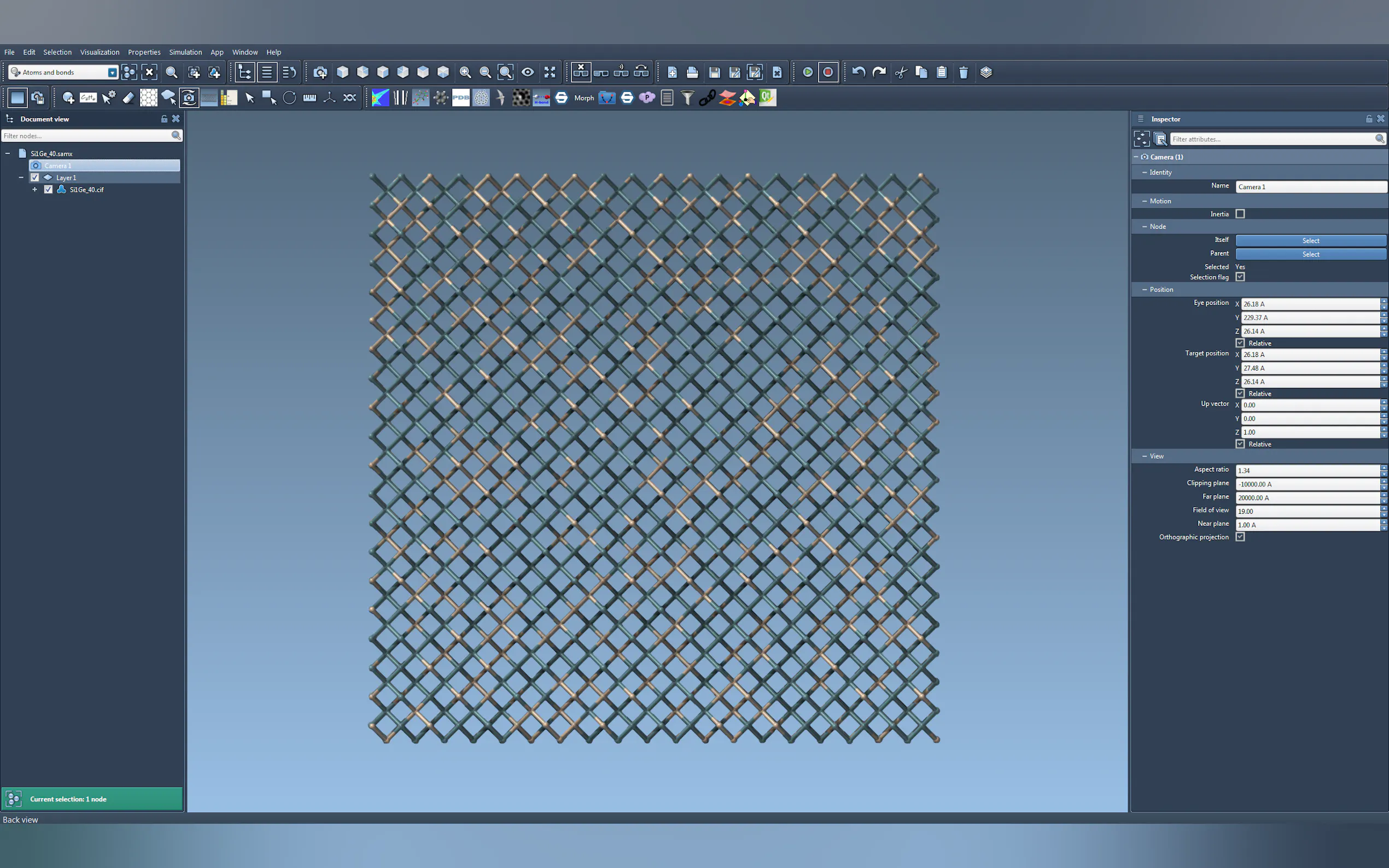The image size is (1389, 868).
Task: Click the eraser tool icon
Action: (x=128, y=98)
